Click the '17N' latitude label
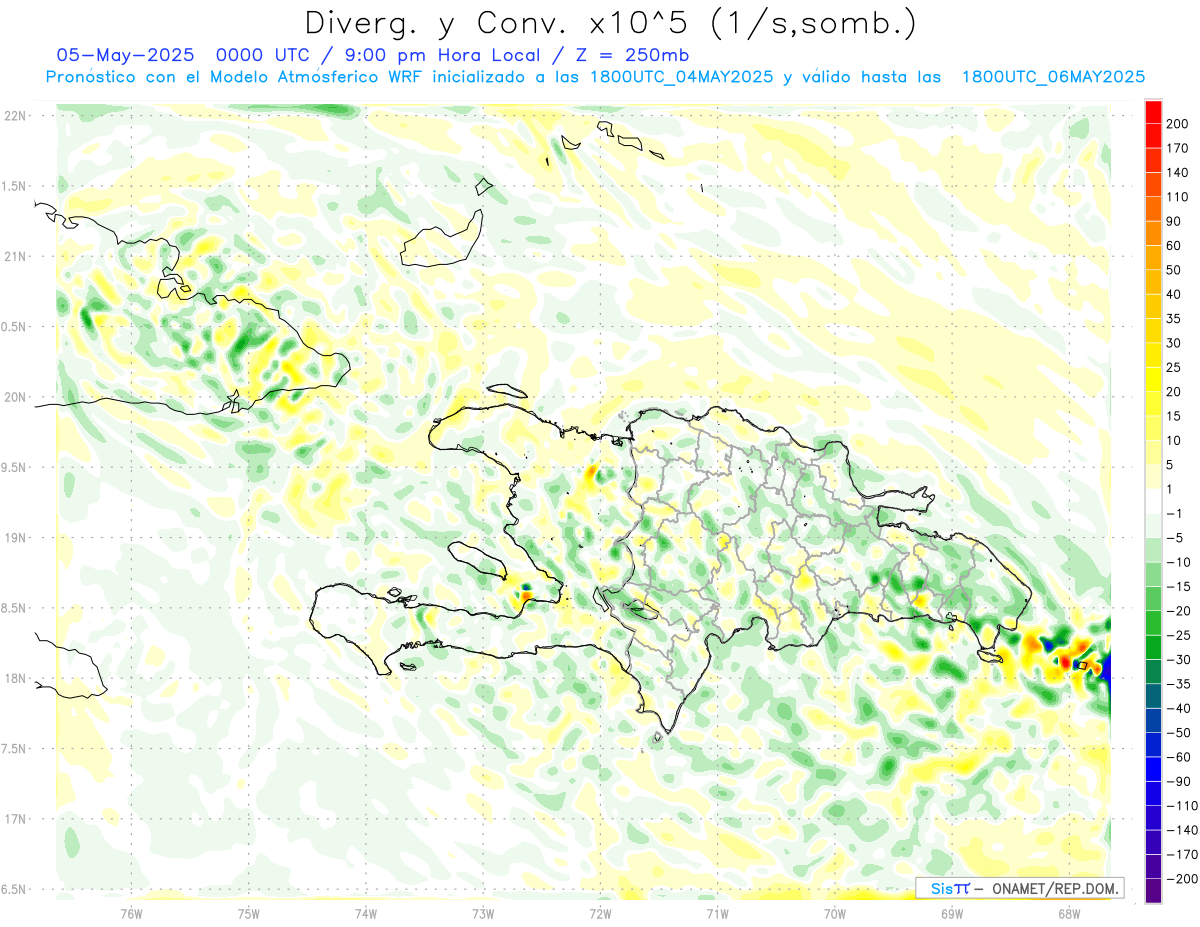This screenshot has width=1200, height=927. (x=15, y=819)
